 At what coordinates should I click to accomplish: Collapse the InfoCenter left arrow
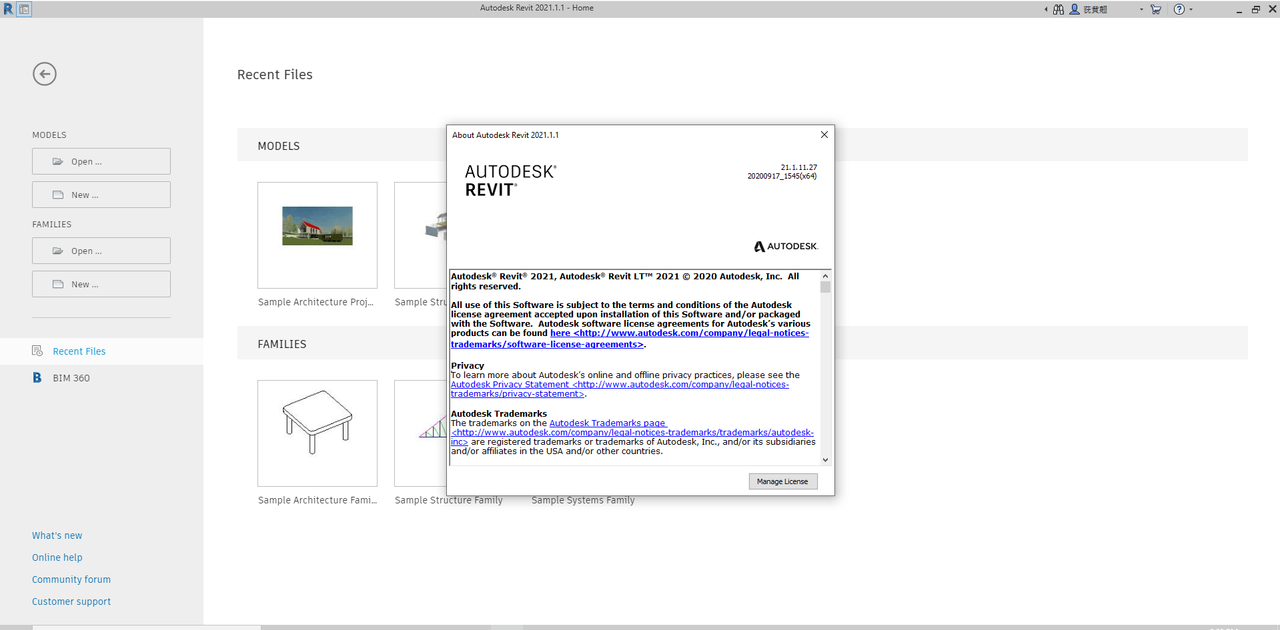click(x=1046, y=9)
